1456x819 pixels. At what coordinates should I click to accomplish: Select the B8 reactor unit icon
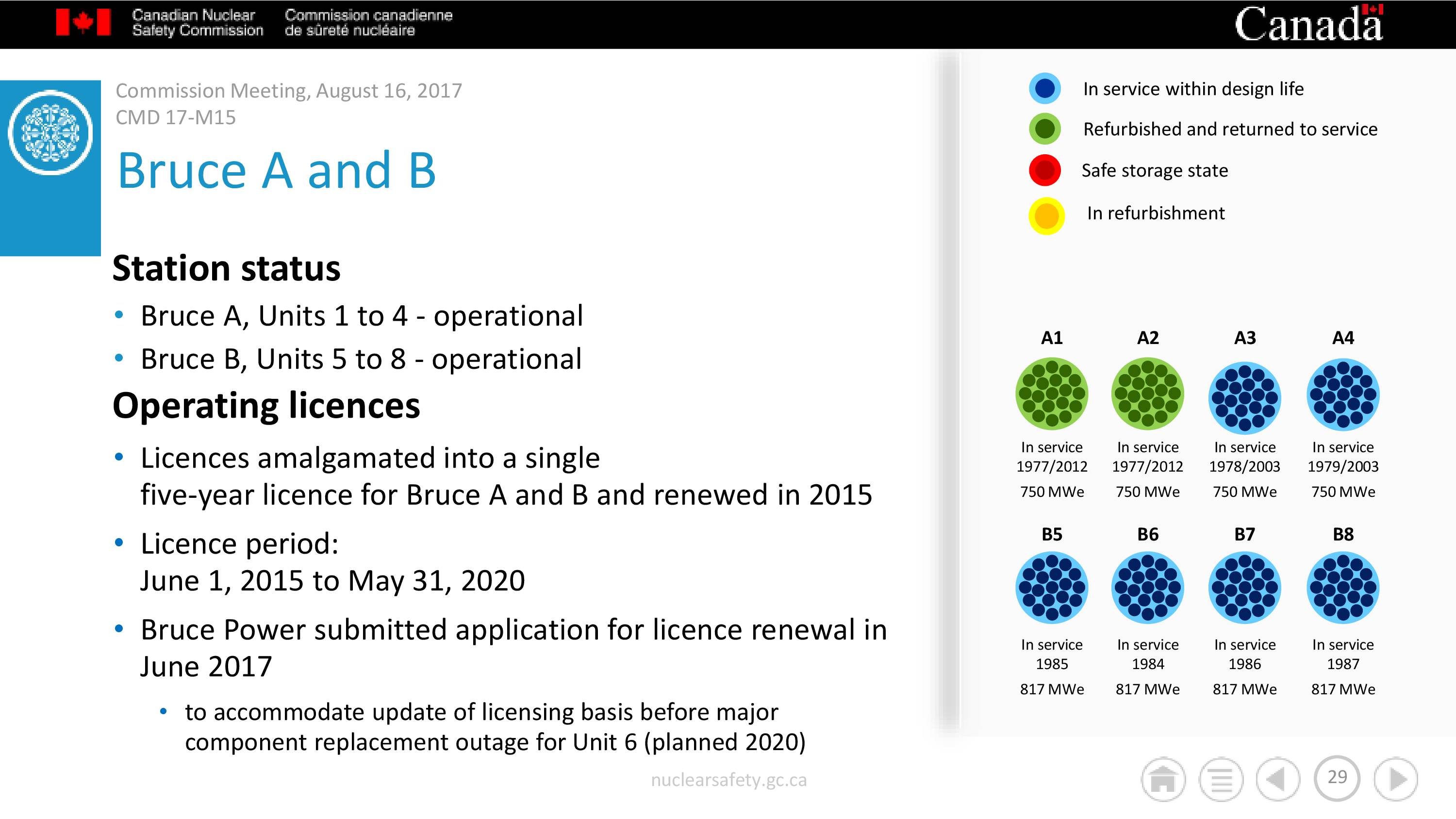pos(1343,588)
